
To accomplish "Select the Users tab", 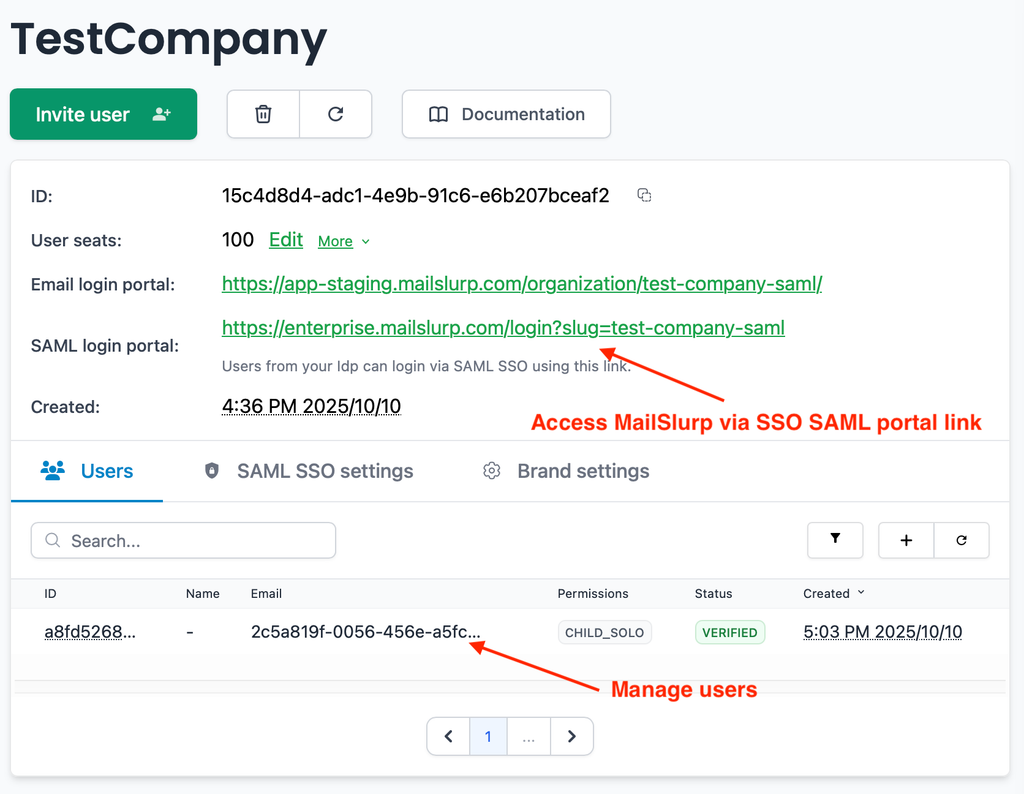I will pyautogui.click(x=87, y=471).
